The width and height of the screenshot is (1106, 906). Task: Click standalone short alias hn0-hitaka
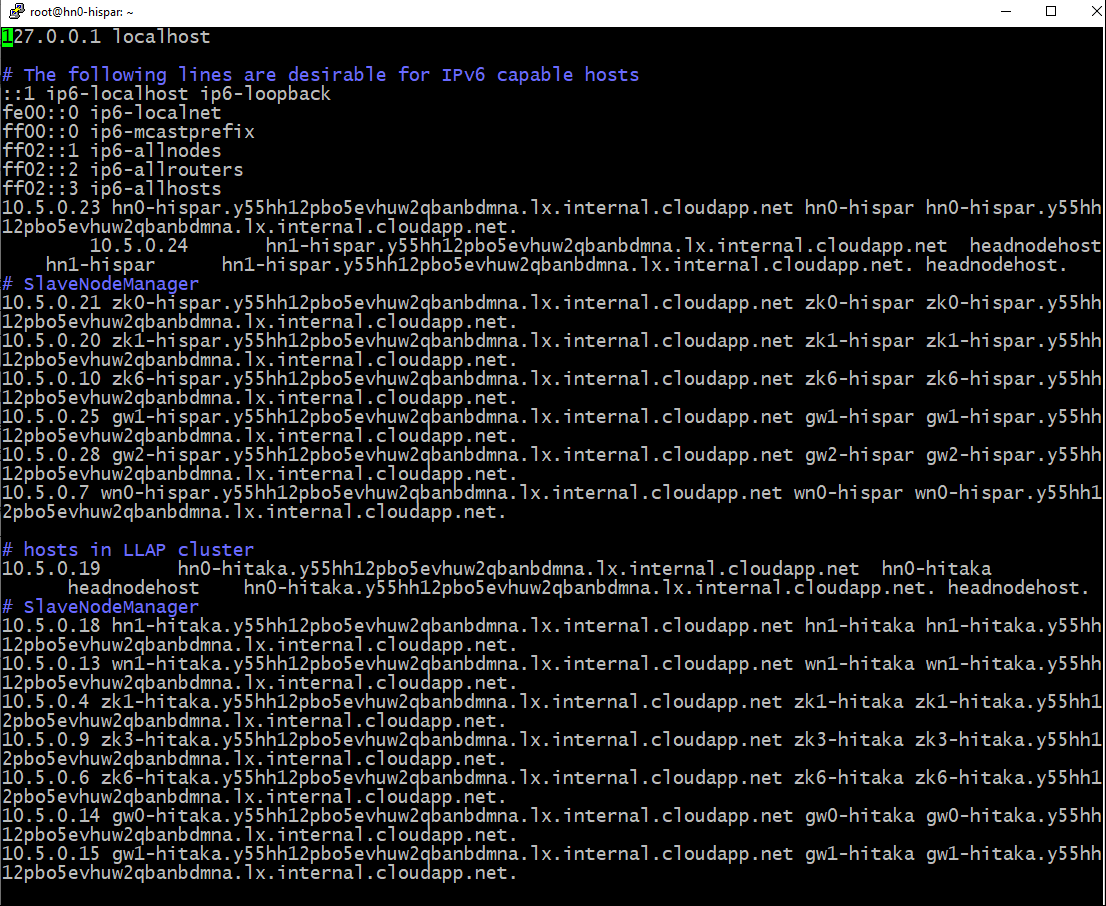point(936,569)
